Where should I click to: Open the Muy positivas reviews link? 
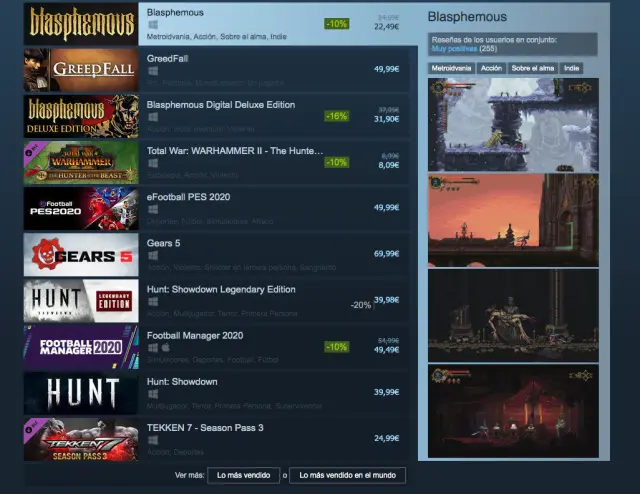click(454, 49)
